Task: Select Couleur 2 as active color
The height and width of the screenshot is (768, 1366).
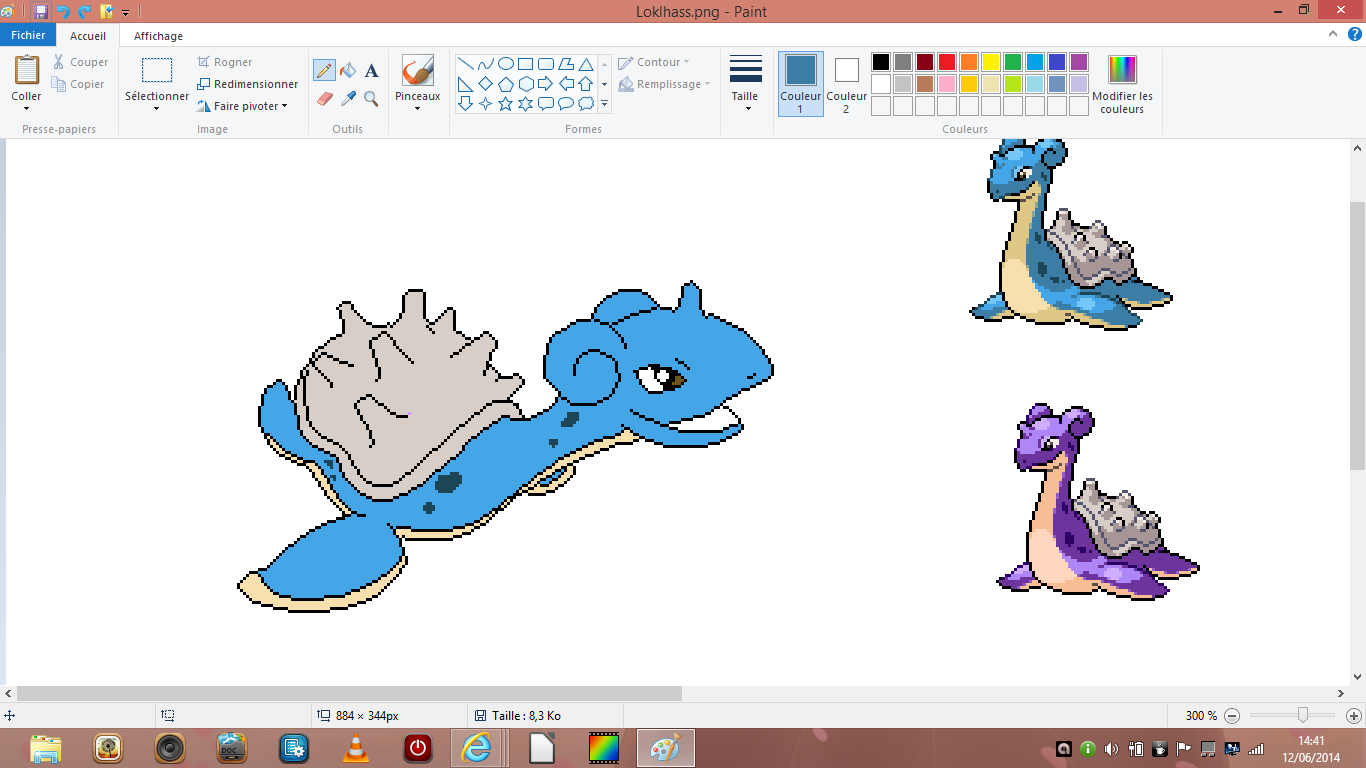Action: pos(846,84)
